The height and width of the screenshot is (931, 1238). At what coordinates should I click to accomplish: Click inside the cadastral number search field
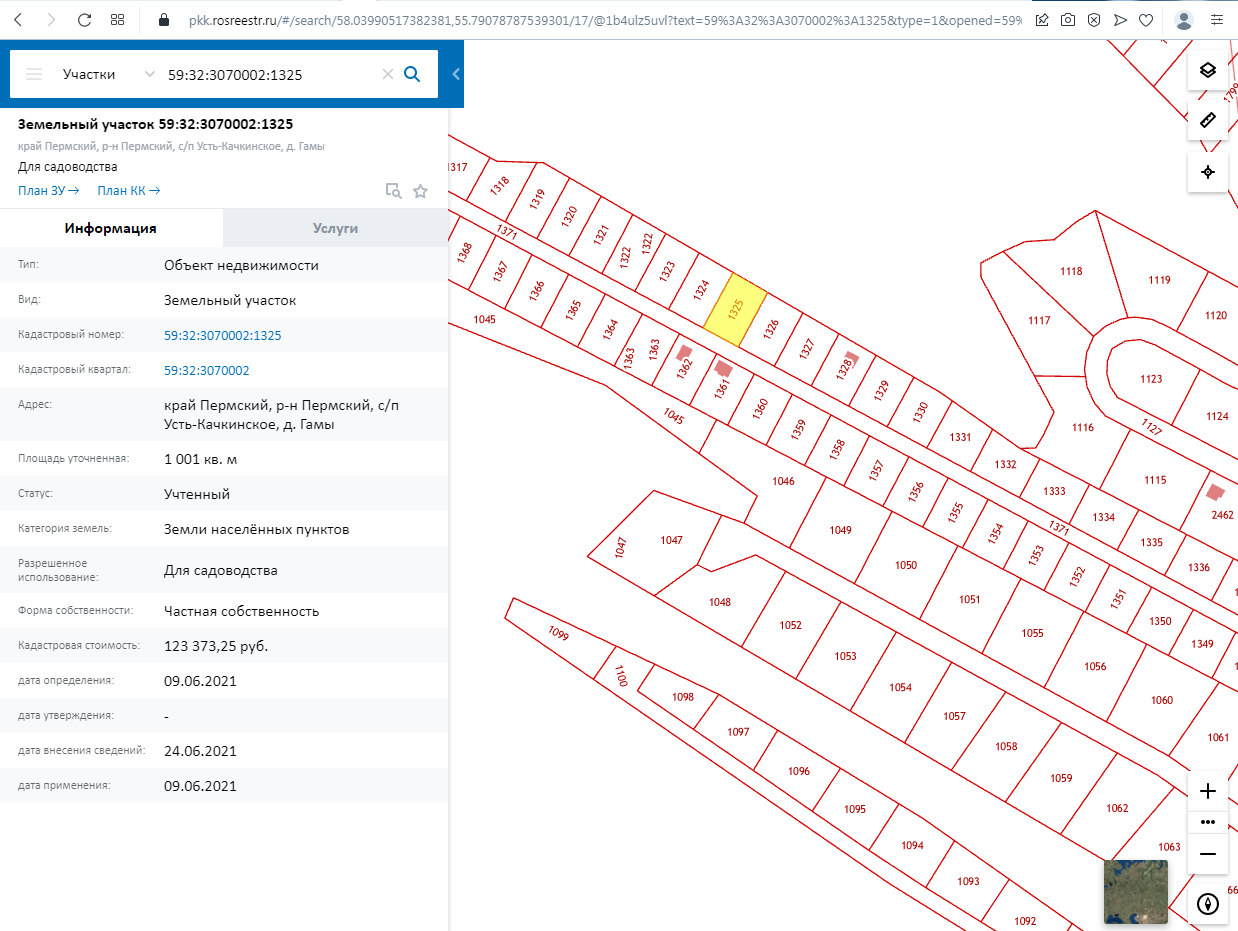[x=270, y=74]
